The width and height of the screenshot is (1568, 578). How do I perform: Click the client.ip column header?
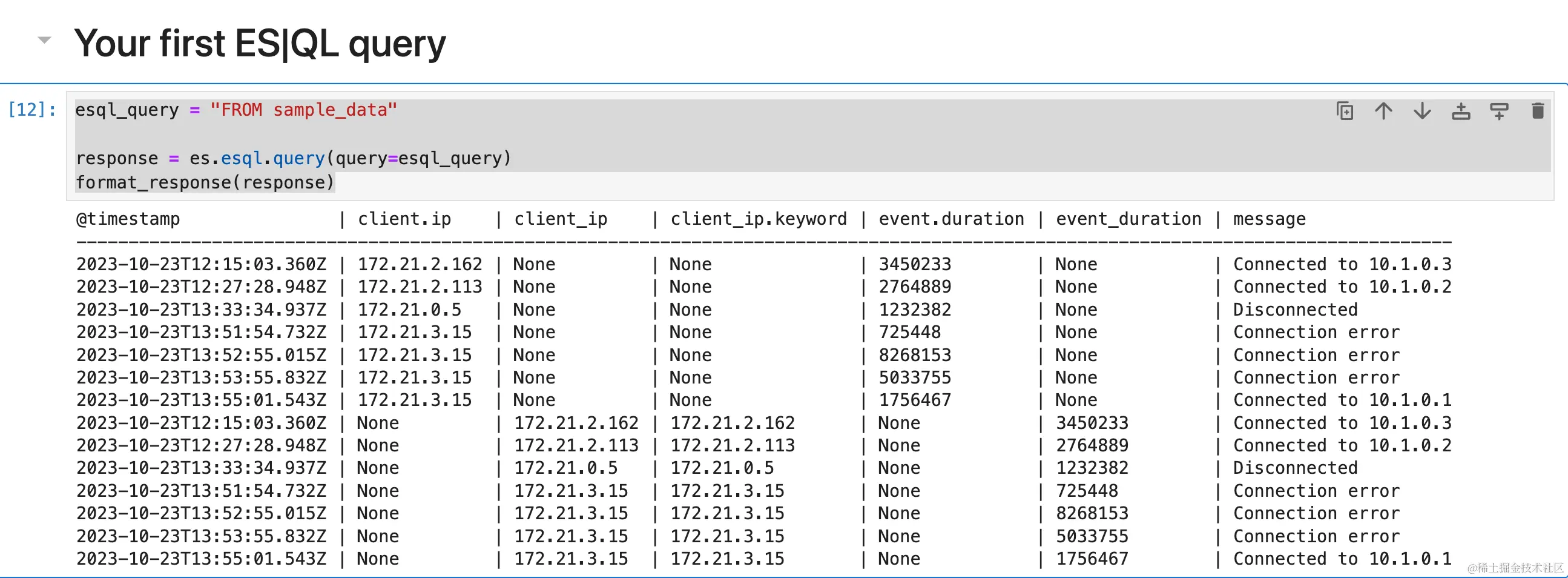(x=404, y=219)
